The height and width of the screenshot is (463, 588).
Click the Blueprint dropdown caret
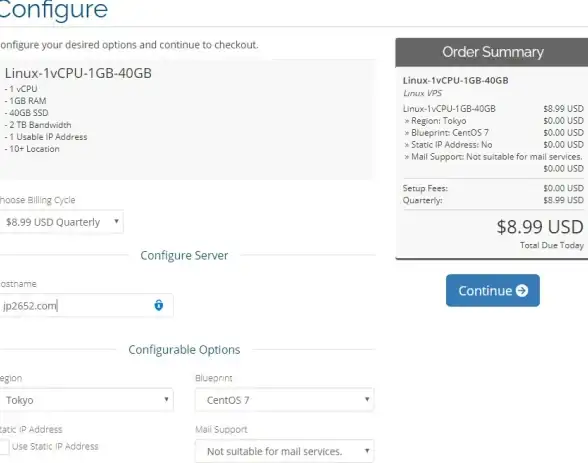click(367, 399)
